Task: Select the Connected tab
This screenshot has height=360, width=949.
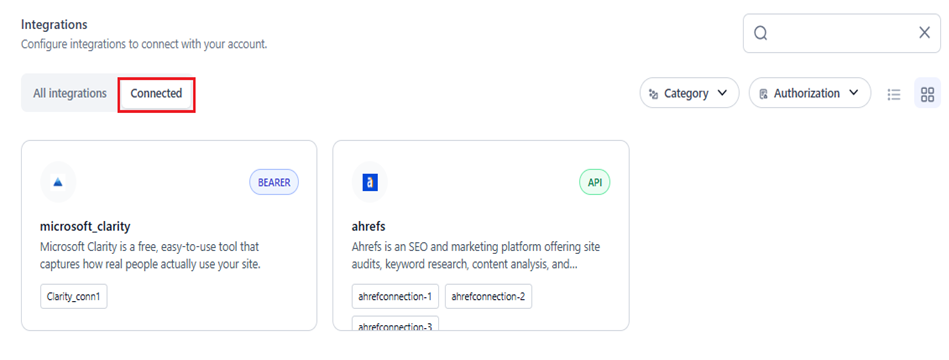Action: 156,93
